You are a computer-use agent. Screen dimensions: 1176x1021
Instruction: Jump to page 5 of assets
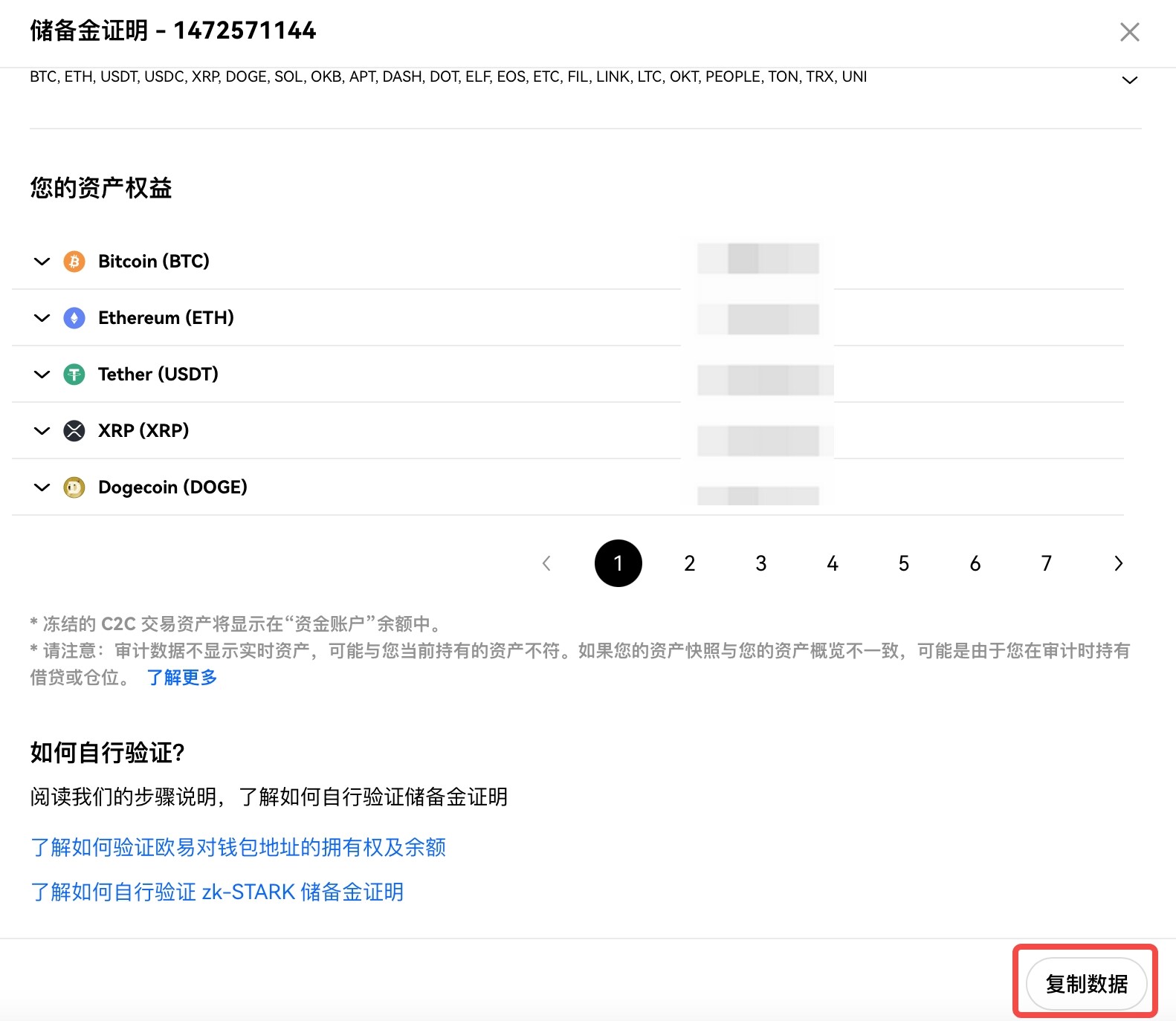(x=904, y=563)
